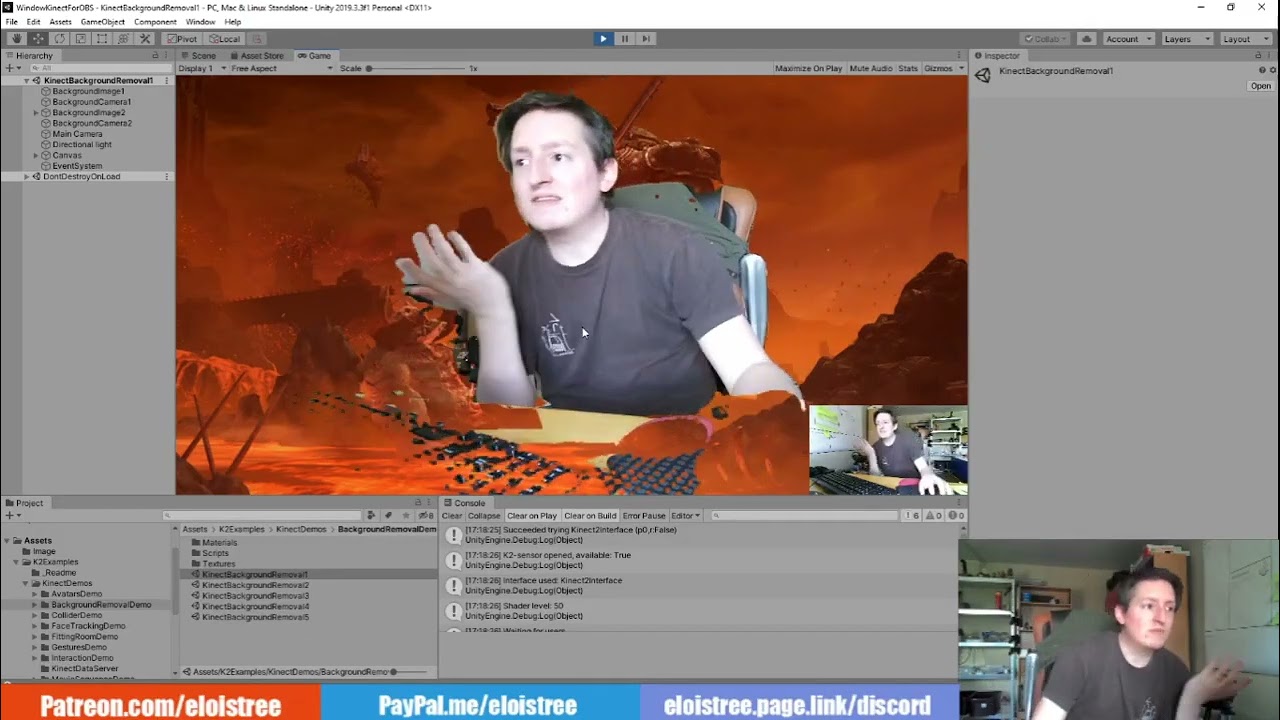Toggle Local handle rotation
The image size is (1280, 720).
tap(224, 39)
